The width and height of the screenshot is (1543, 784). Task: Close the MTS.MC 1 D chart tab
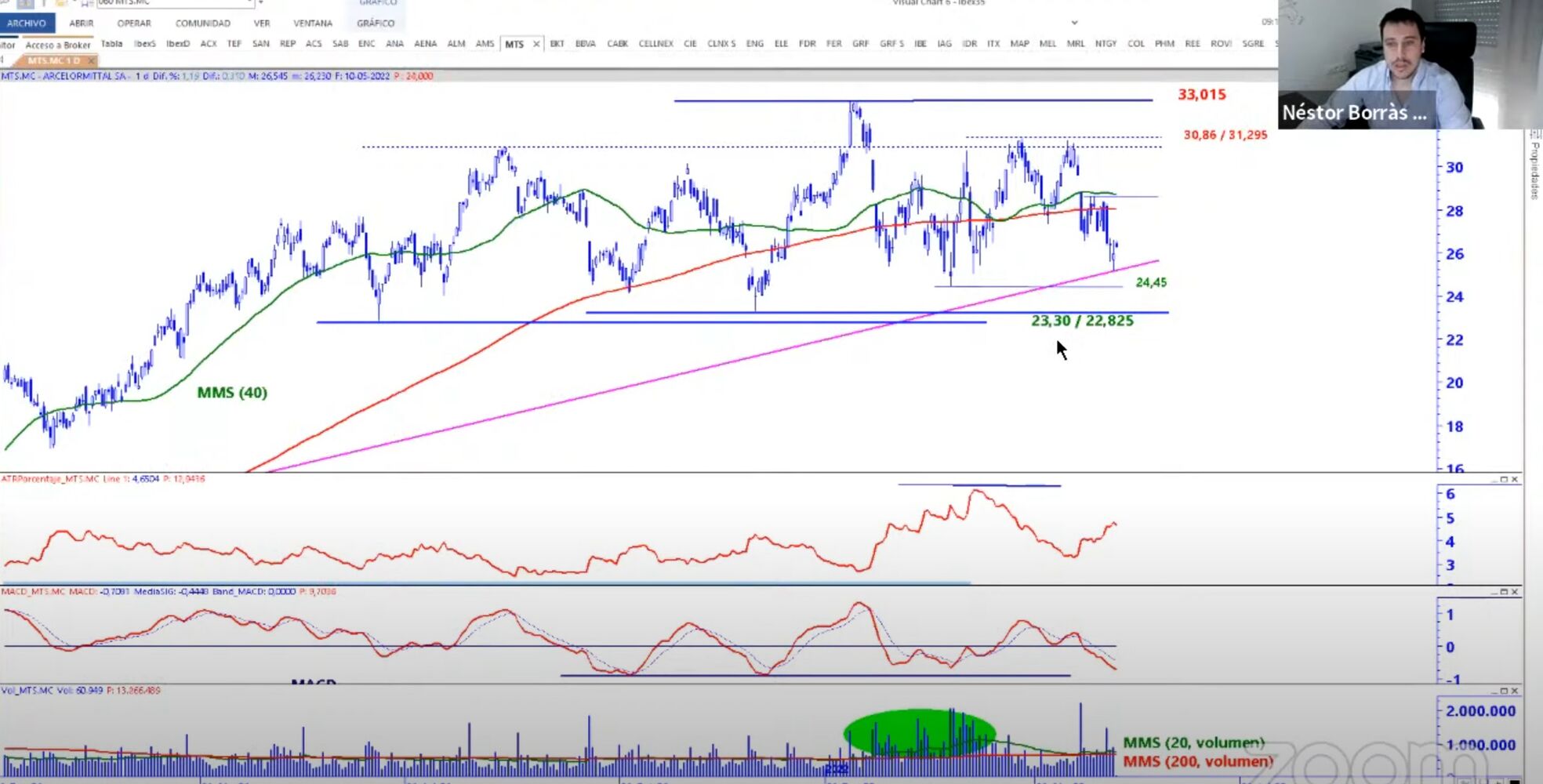91,60
